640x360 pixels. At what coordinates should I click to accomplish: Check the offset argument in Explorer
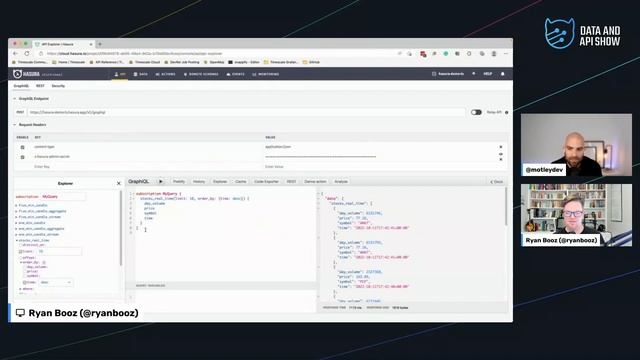click(x=20, y=258)
